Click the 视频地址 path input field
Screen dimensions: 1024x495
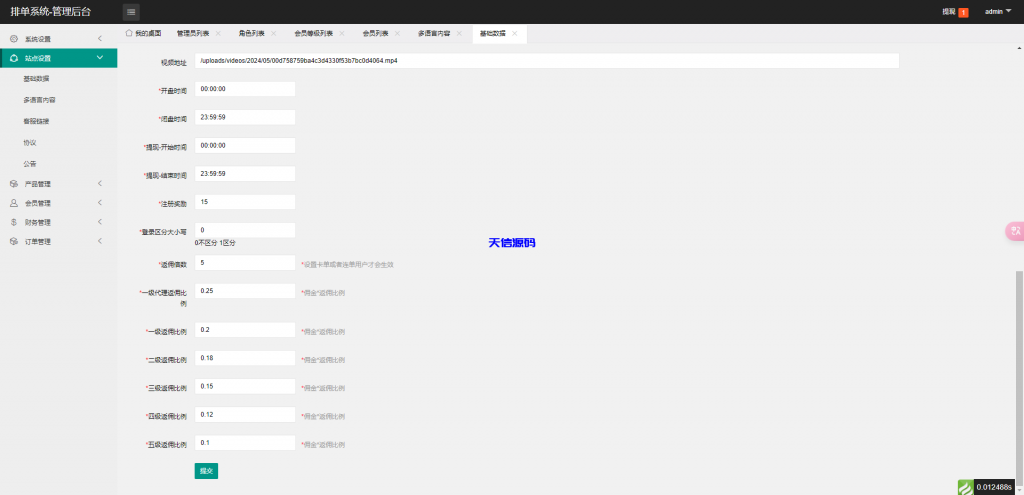(x=547, y=61)
